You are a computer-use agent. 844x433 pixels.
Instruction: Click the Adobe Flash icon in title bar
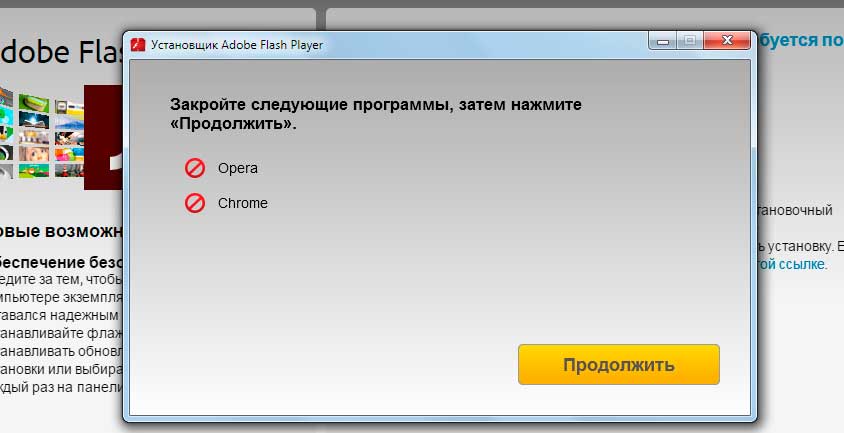[138, 45]
